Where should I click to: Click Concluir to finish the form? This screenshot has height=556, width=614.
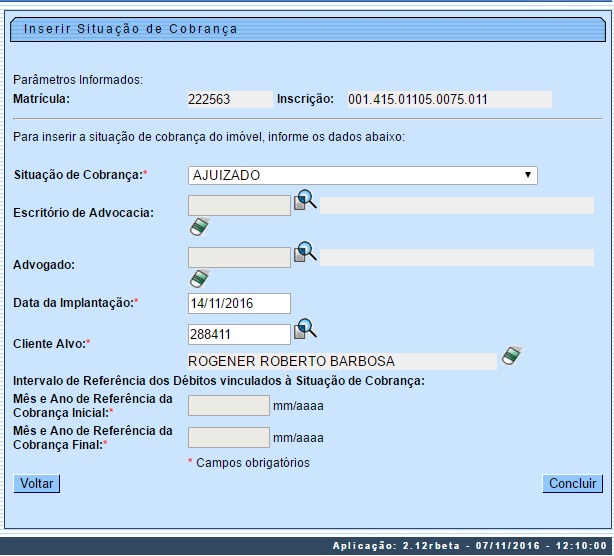[x=574, y=484]
